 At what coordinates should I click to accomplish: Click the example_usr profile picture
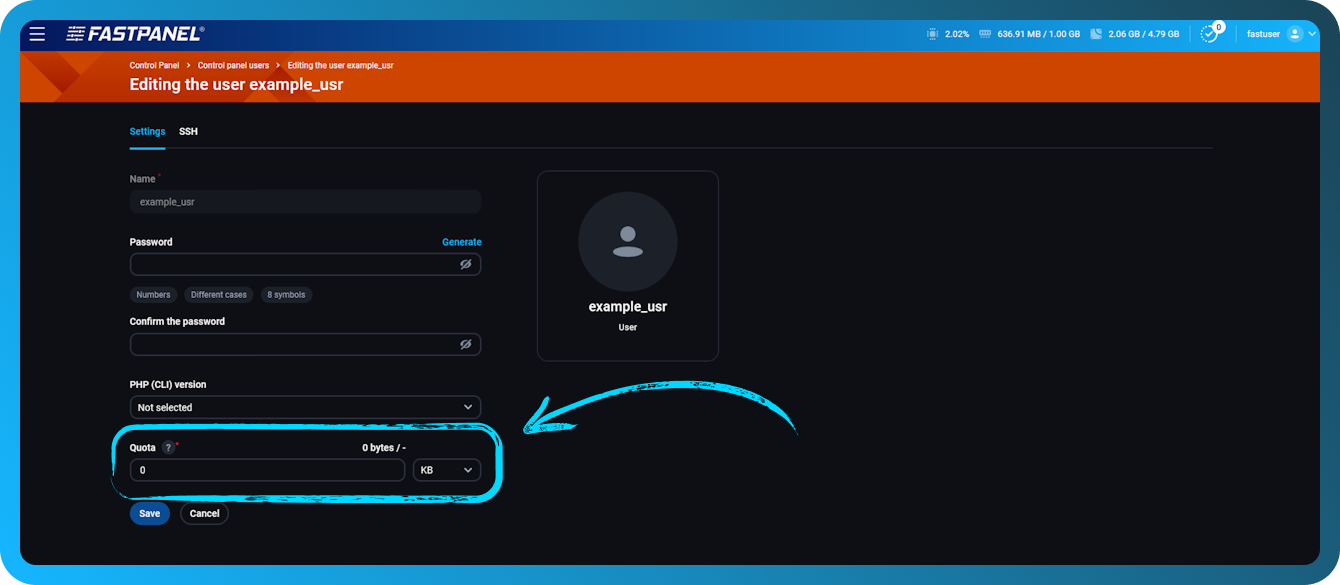tap(627, 241)
